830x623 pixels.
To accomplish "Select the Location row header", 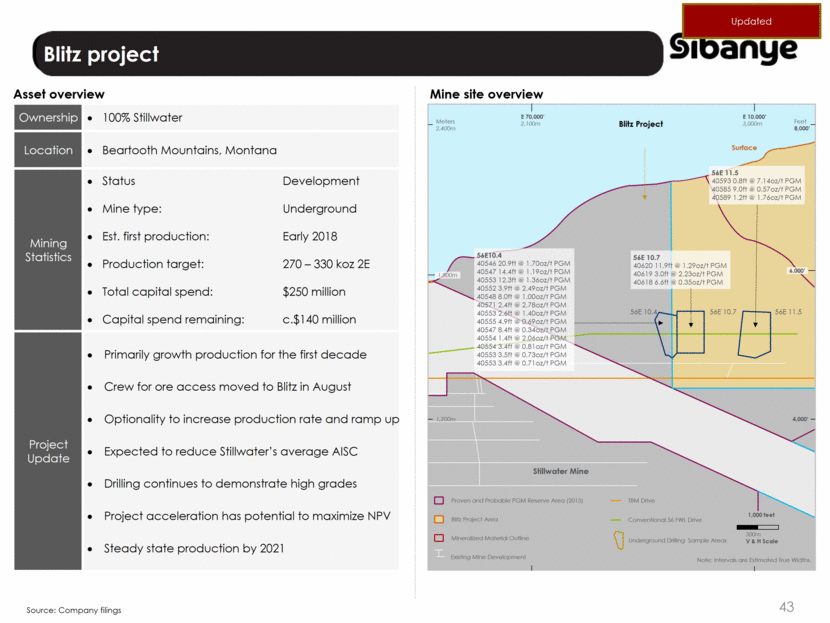I will (x=48, y=151).
